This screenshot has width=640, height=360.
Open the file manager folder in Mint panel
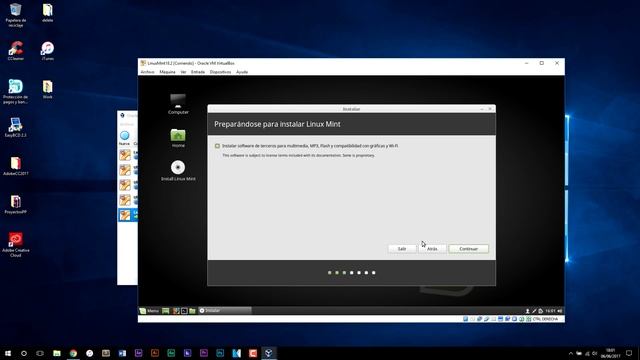(x=192, y=311)
